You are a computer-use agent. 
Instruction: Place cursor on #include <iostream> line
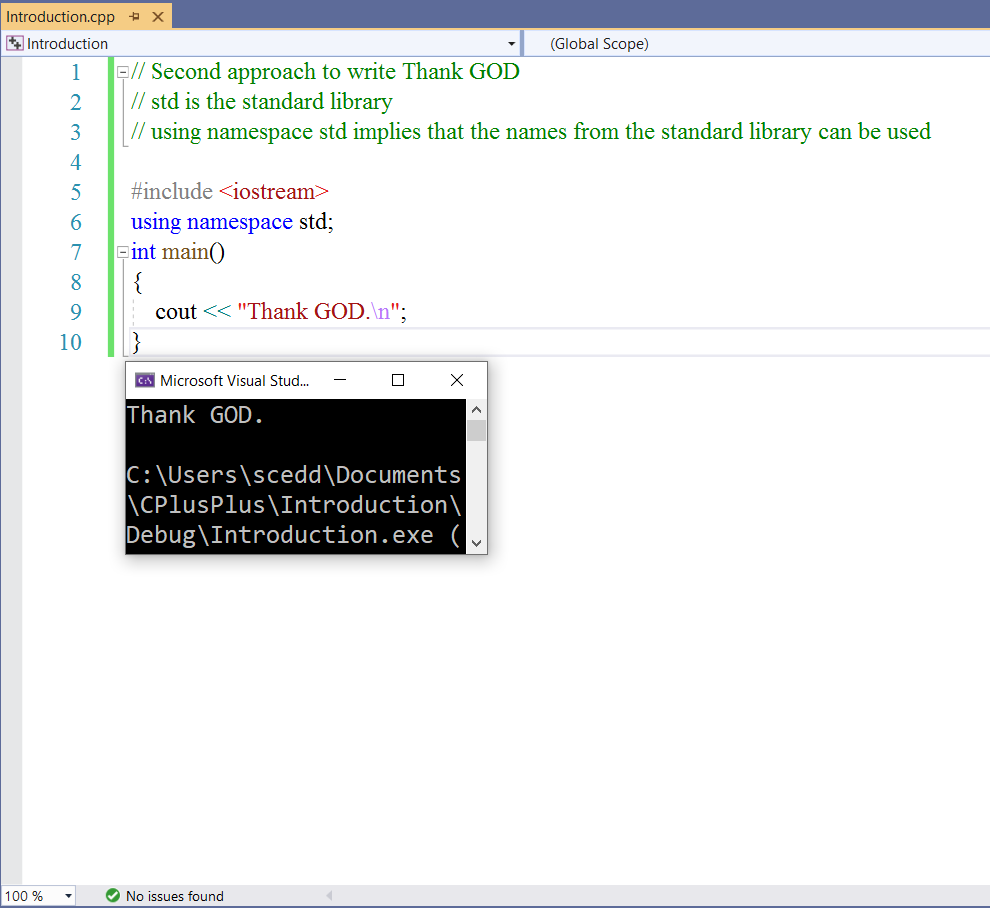pyautogui.click(x=230, y=192)
